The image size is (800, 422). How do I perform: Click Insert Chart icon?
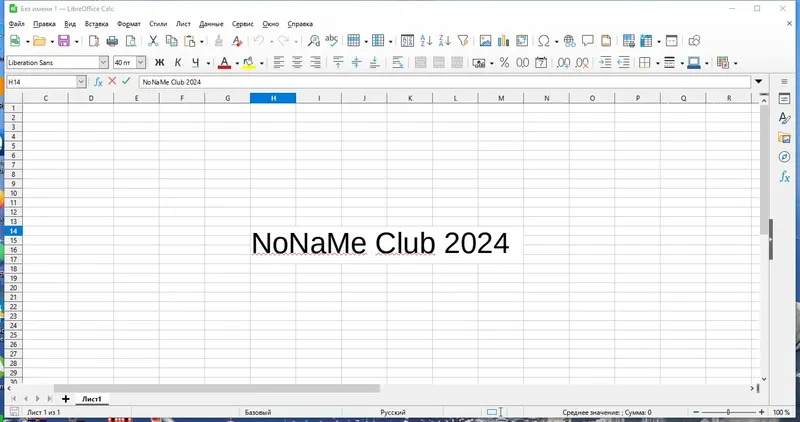[x=504, y=41]
